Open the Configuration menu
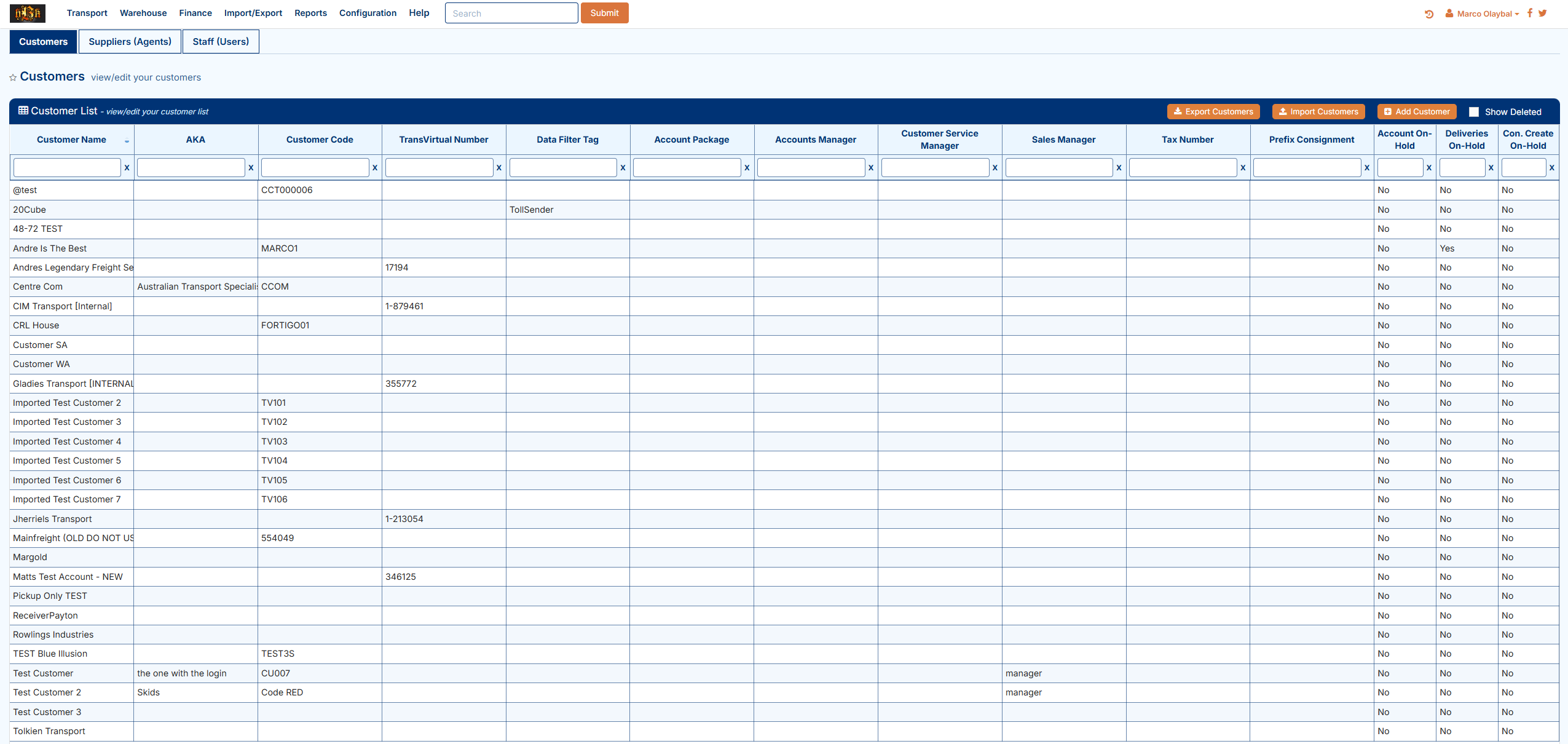 (x=368, y=13)
